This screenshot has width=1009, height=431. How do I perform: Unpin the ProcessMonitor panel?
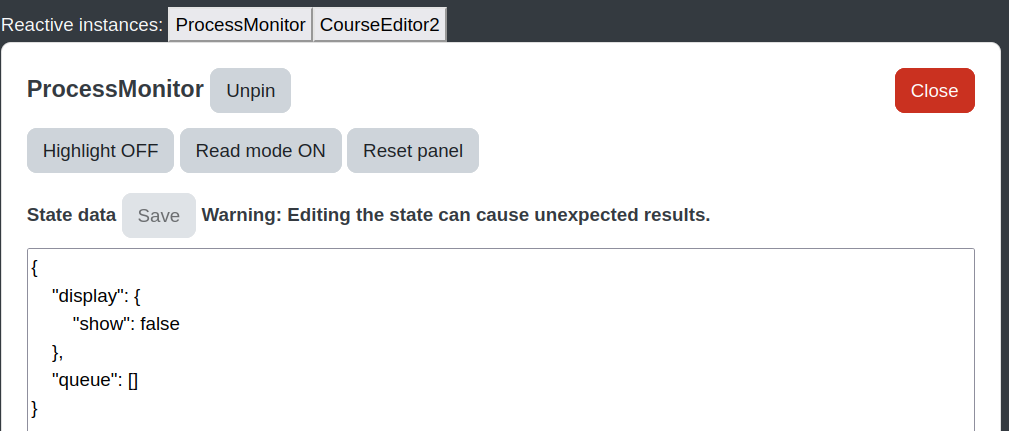coord(250,91)
